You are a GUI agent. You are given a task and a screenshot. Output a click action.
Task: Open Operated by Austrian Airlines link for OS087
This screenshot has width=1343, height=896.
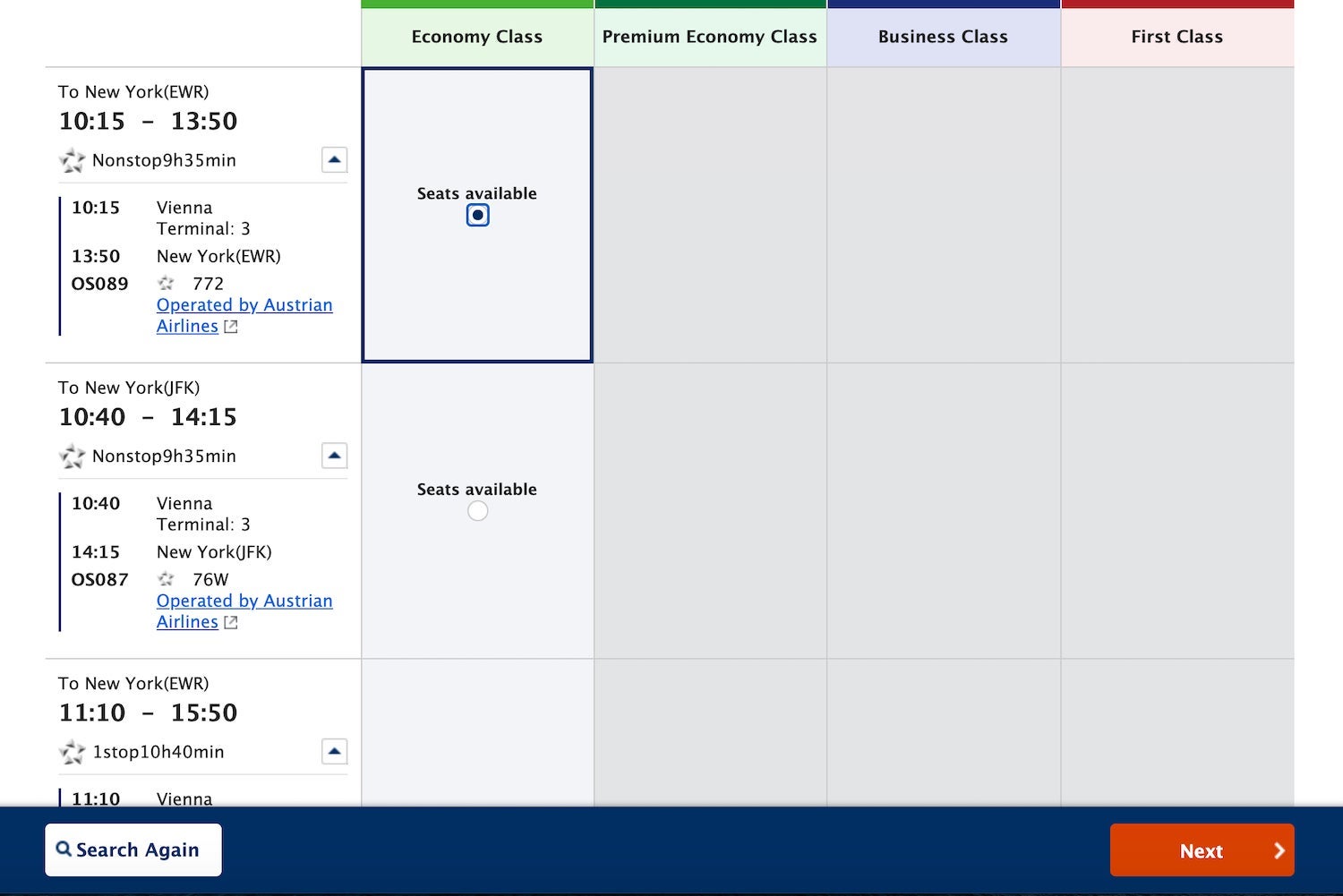[x=244, y=602]
